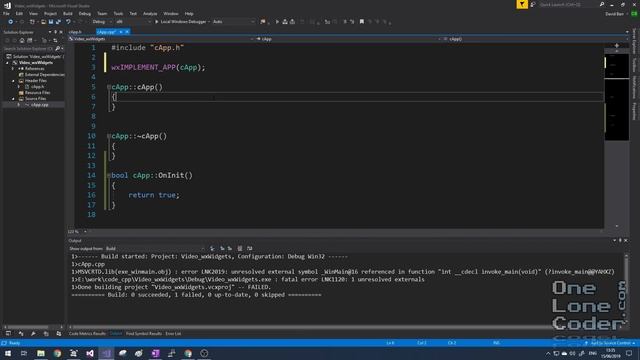Collapse the Video_wxWidgets project node
Image resolution: width=640 pixels, height=360 pixels.
(7, 63)
